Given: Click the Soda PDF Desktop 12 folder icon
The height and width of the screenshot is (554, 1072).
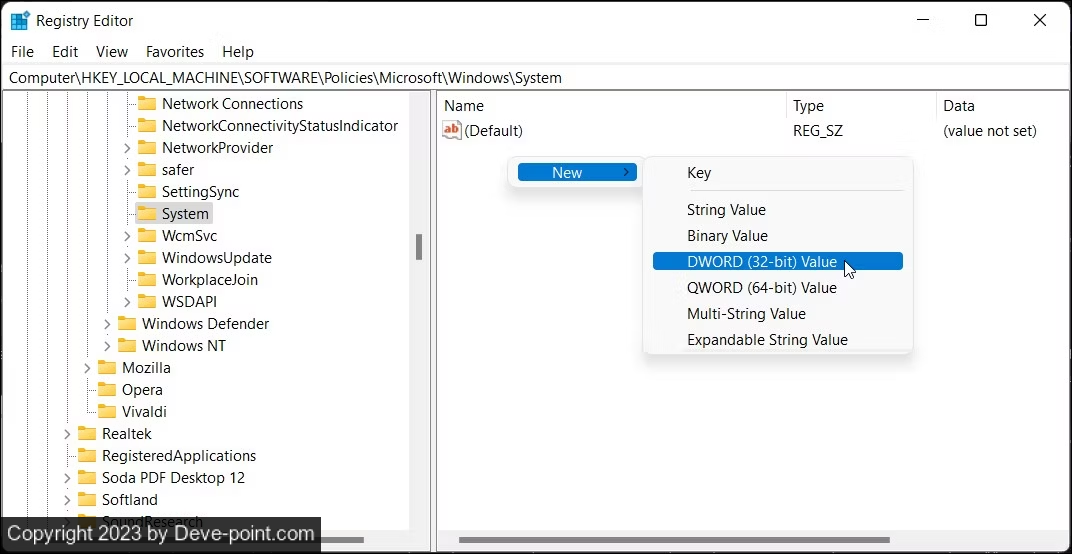Looking at the screenshot, I should (x=87, y=477).
